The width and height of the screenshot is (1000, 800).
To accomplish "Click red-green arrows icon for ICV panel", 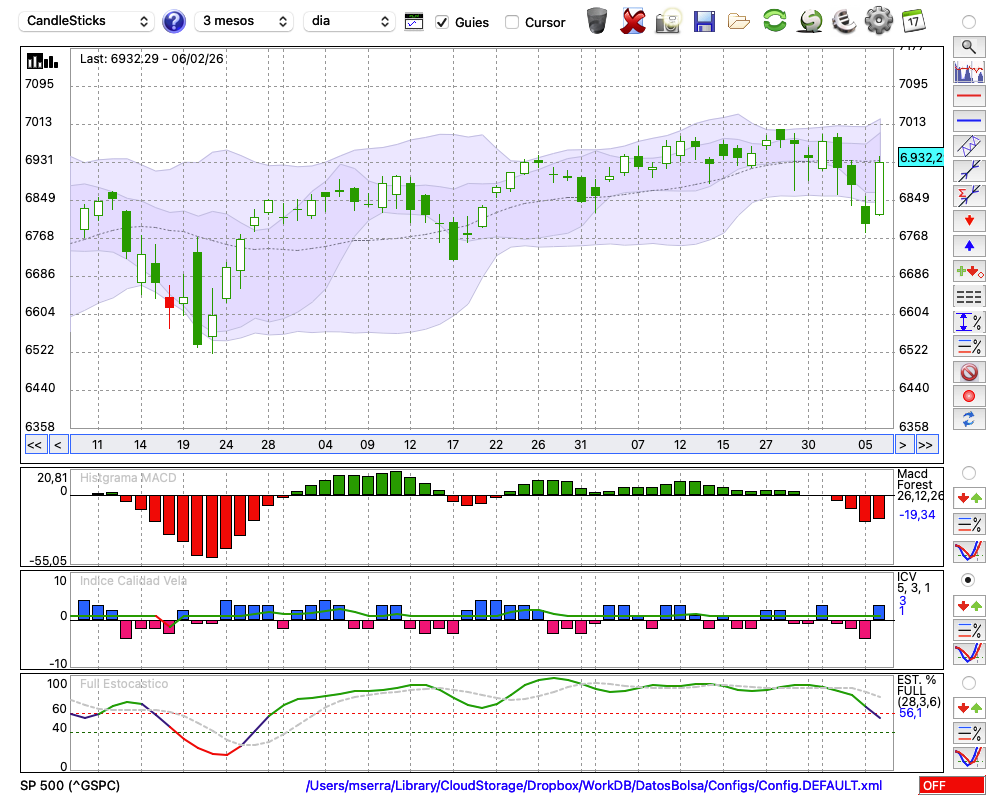I will pyautogui.click(x=969, y=606).
